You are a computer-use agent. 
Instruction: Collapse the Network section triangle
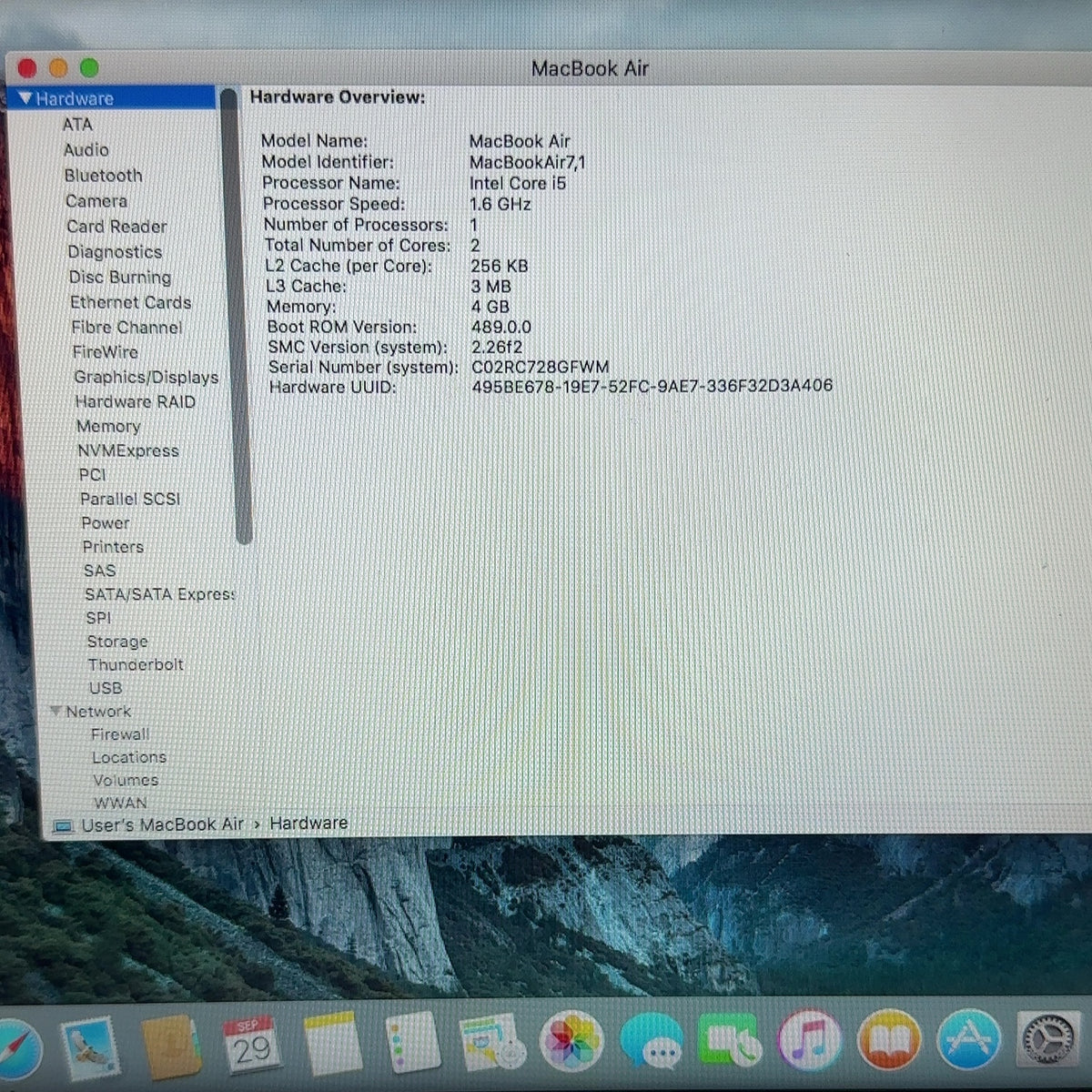point(56,711)
